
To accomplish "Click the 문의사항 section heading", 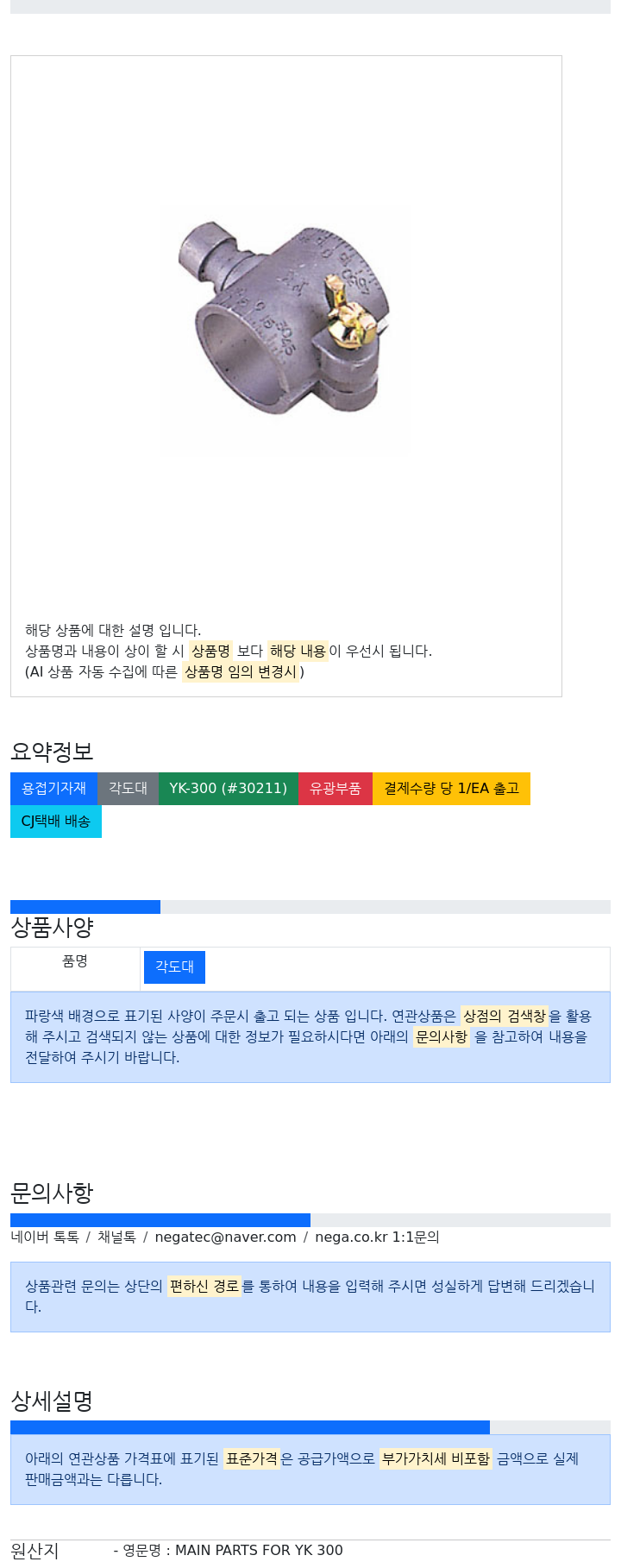I will pos(52,1193).
